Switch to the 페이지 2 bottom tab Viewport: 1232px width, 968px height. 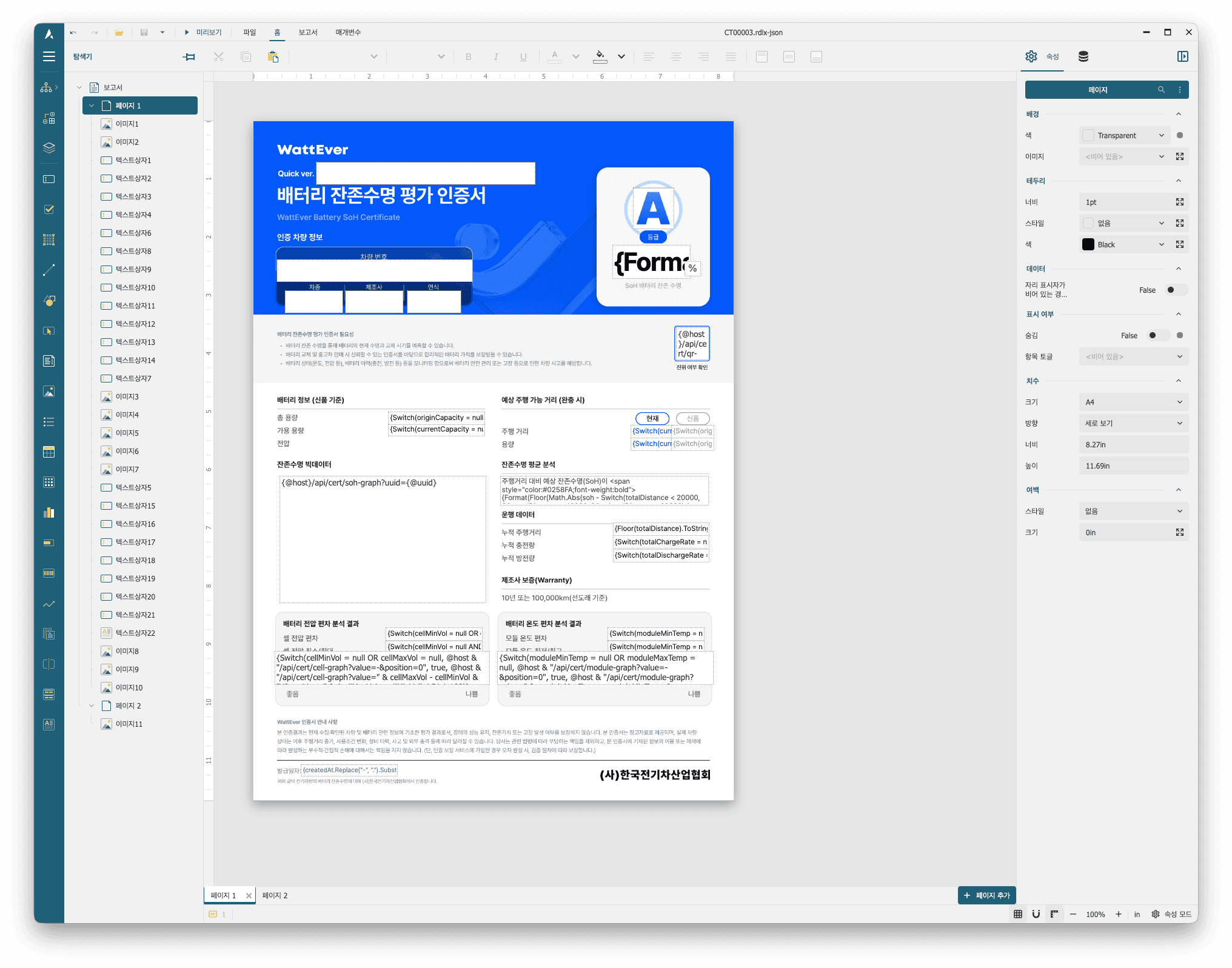tap(275, 895)
